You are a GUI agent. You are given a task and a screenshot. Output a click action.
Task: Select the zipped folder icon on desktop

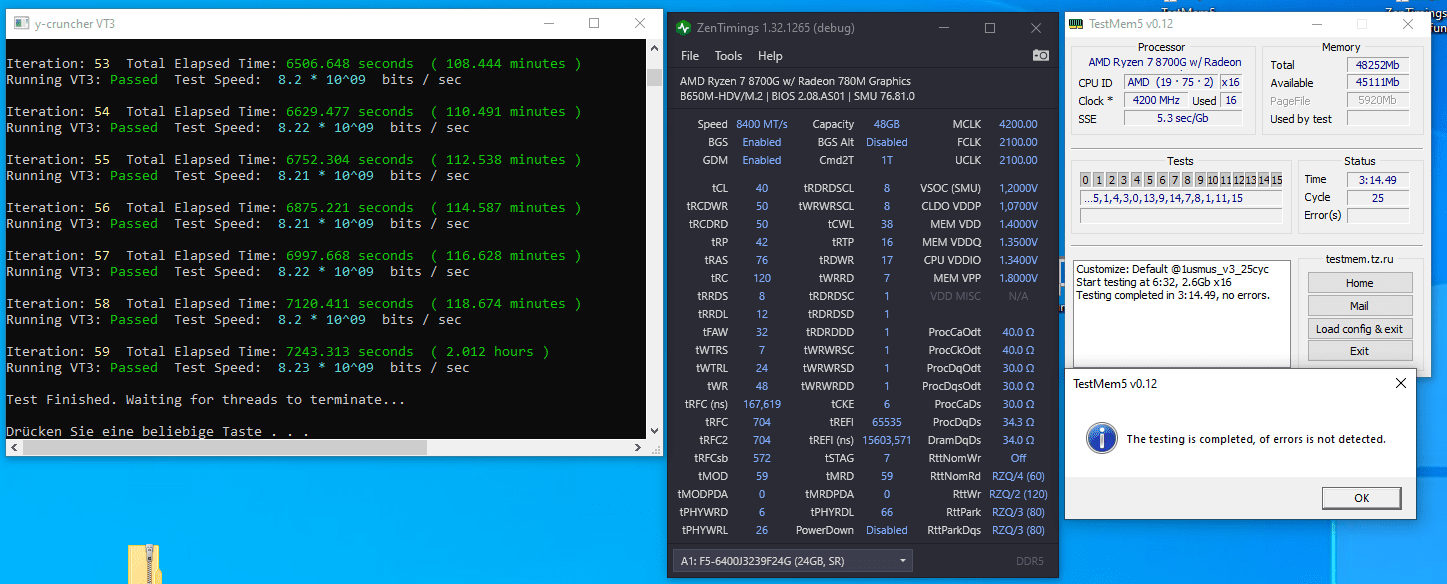click(144, 563)
